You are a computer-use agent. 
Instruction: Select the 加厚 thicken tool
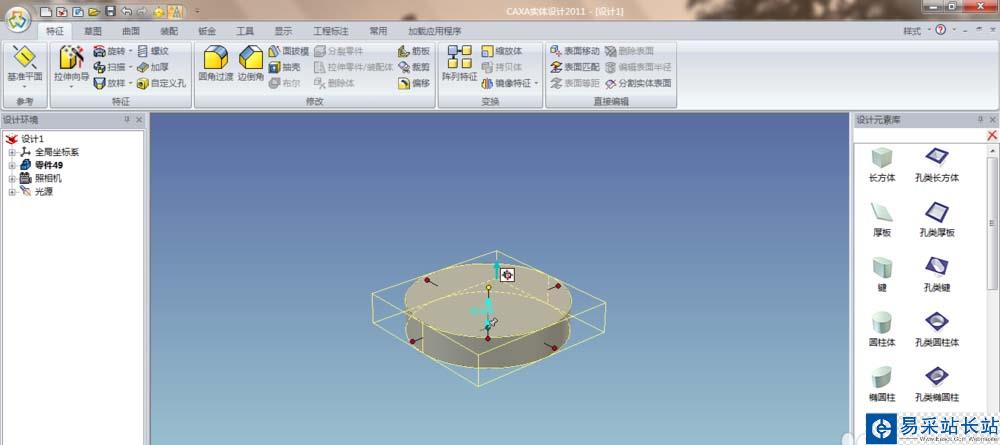[152, 67]
